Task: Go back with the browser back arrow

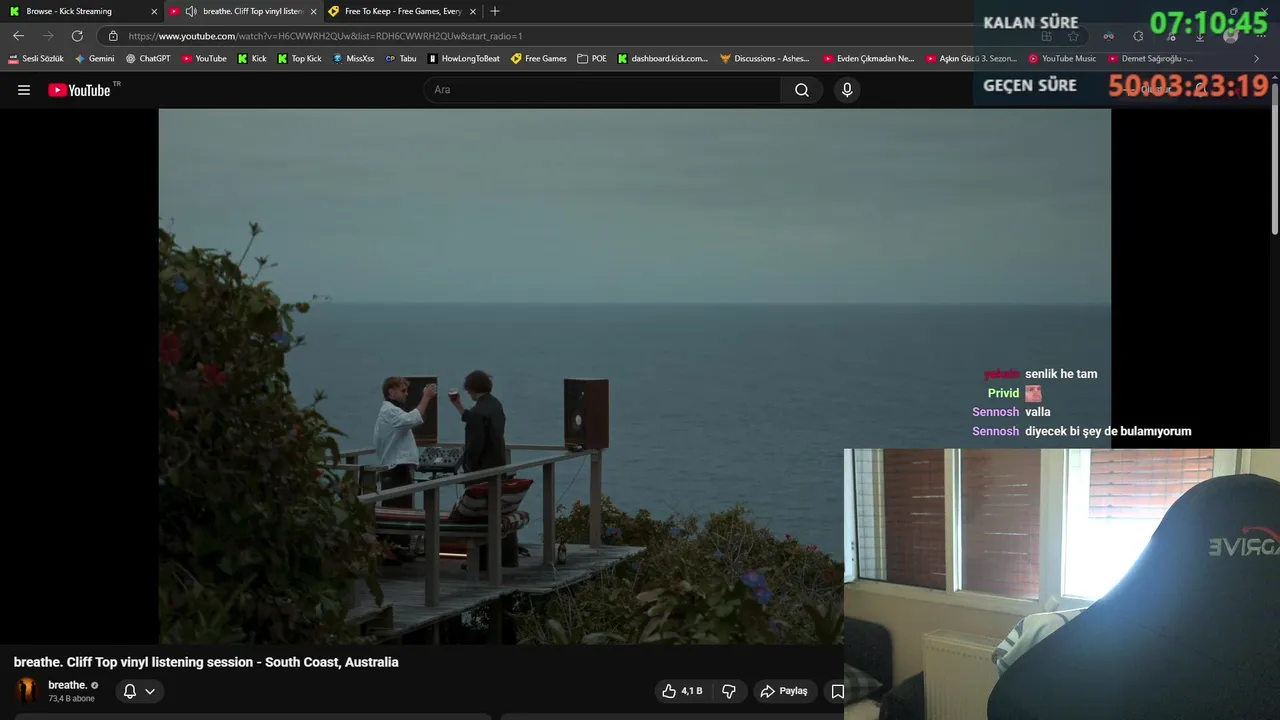Action: pos(18,36)
